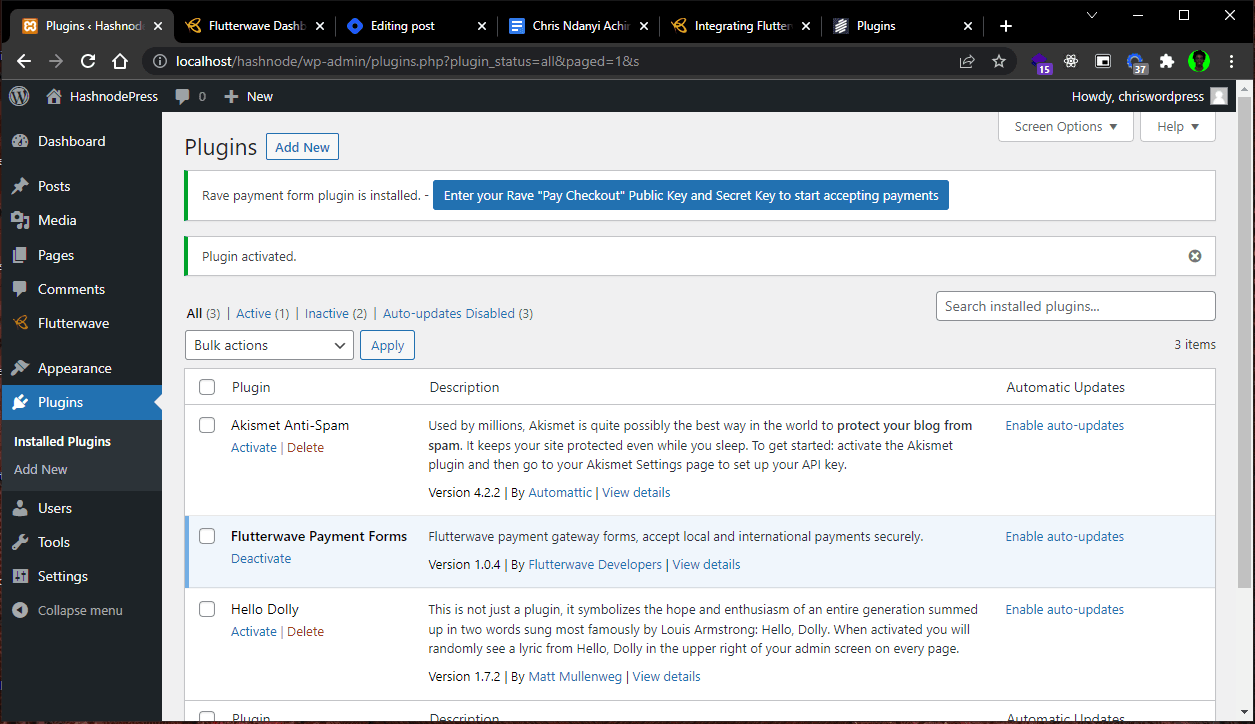1255x724 pixels.
Task: Dismiss the Plugin activated notice
Action: [x=1194, y=256]
